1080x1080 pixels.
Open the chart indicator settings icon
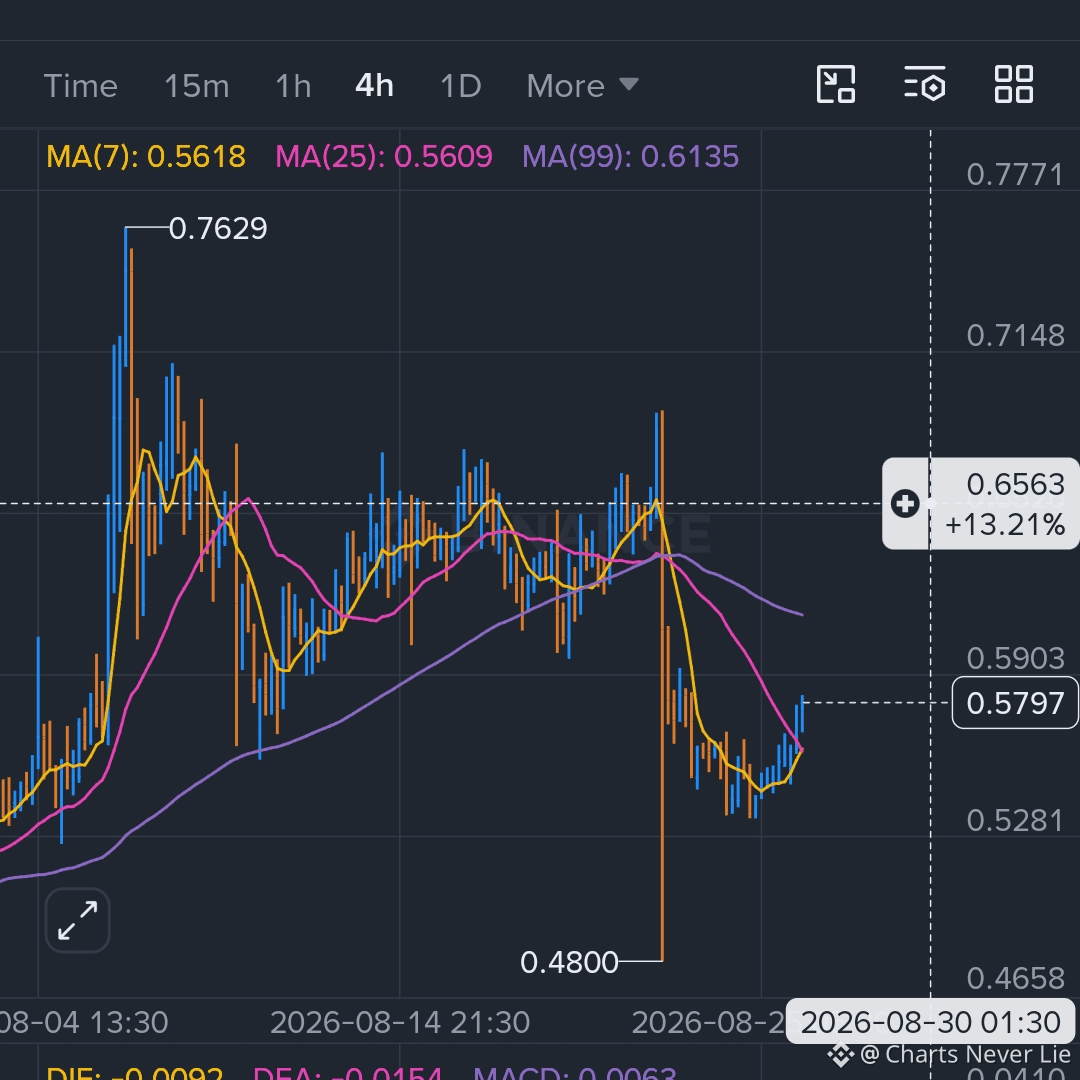[924, 85]
